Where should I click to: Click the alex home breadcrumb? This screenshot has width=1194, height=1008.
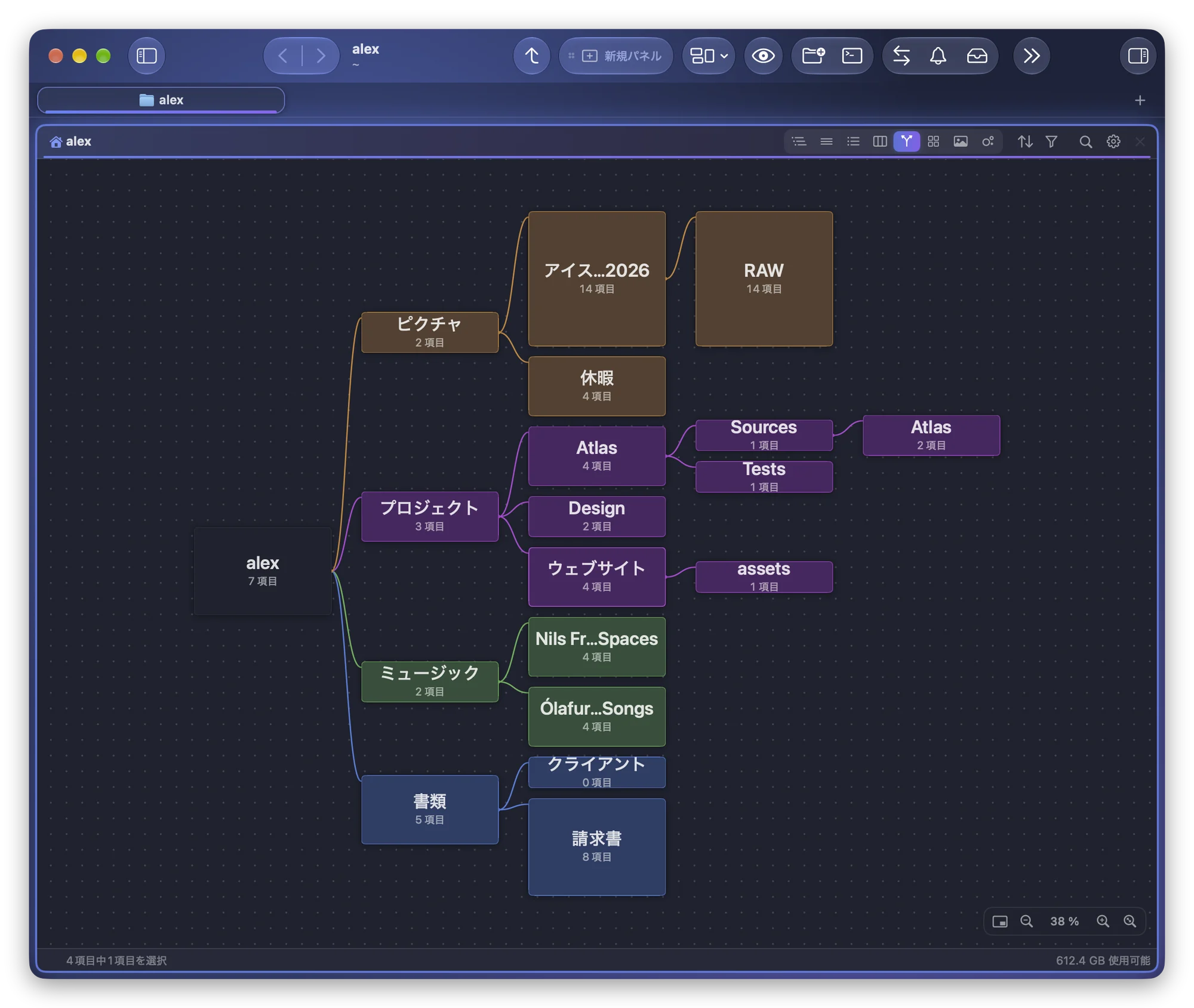click(x=71, y=141)
